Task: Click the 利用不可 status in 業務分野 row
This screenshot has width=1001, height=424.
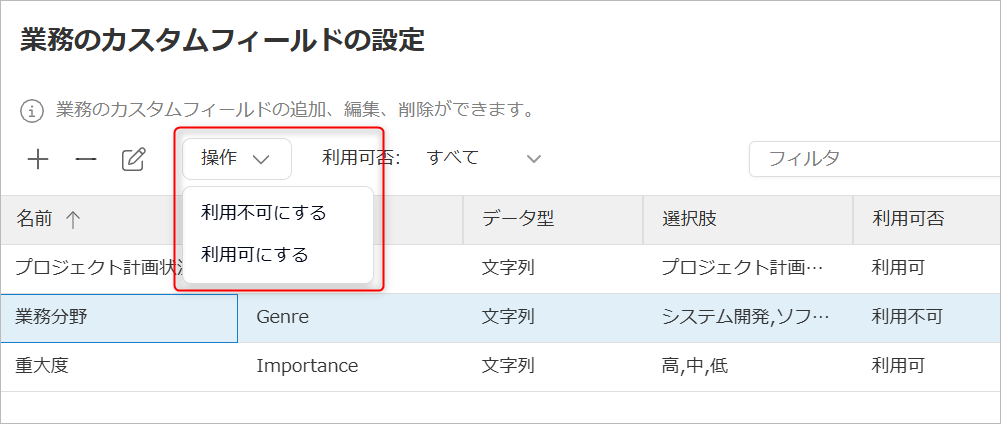Action: coord(907,318)
